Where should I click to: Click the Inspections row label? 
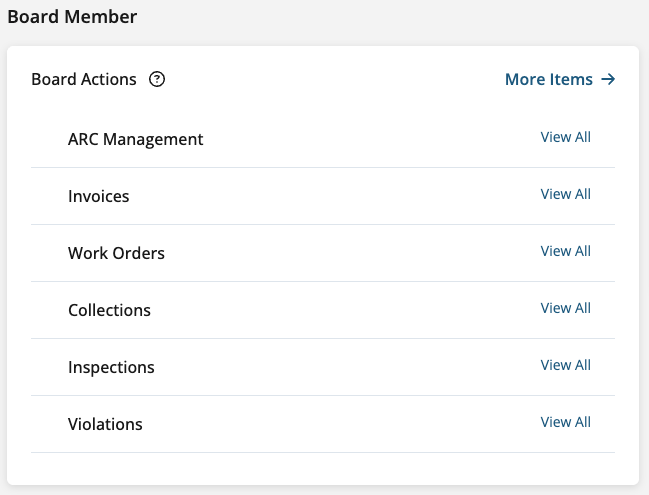point(111,368)
